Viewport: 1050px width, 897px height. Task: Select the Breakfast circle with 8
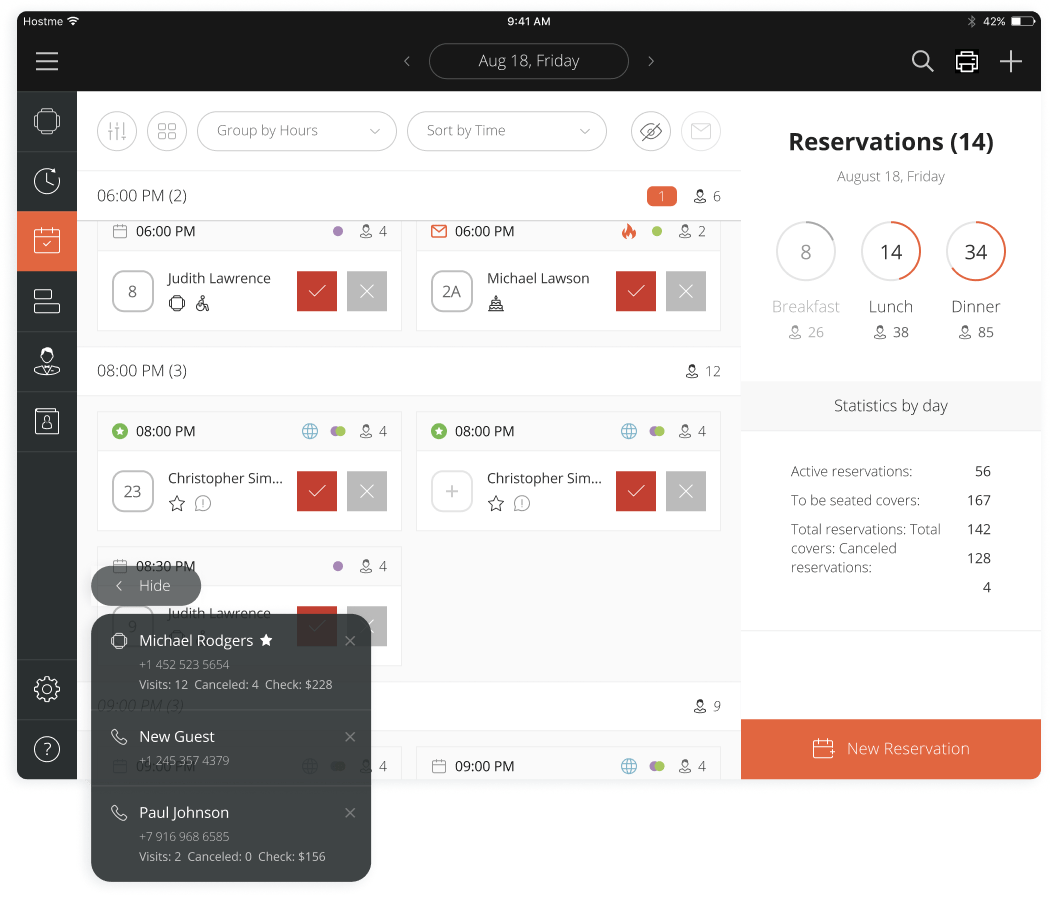pos(806,252)
